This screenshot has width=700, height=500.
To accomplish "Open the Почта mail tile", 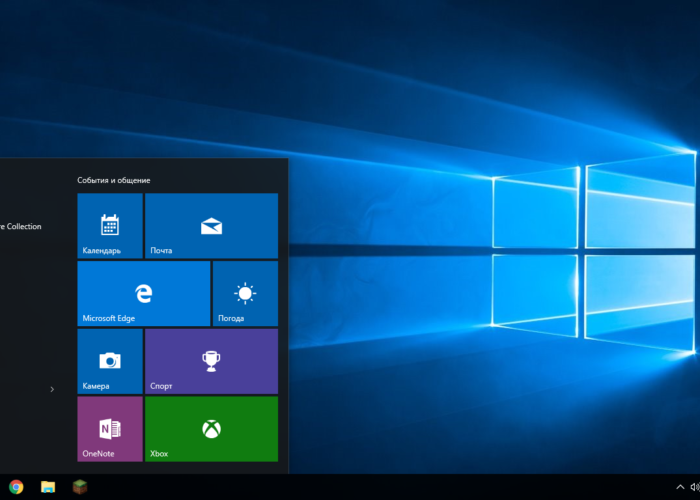I will click(x=211, y=226).
